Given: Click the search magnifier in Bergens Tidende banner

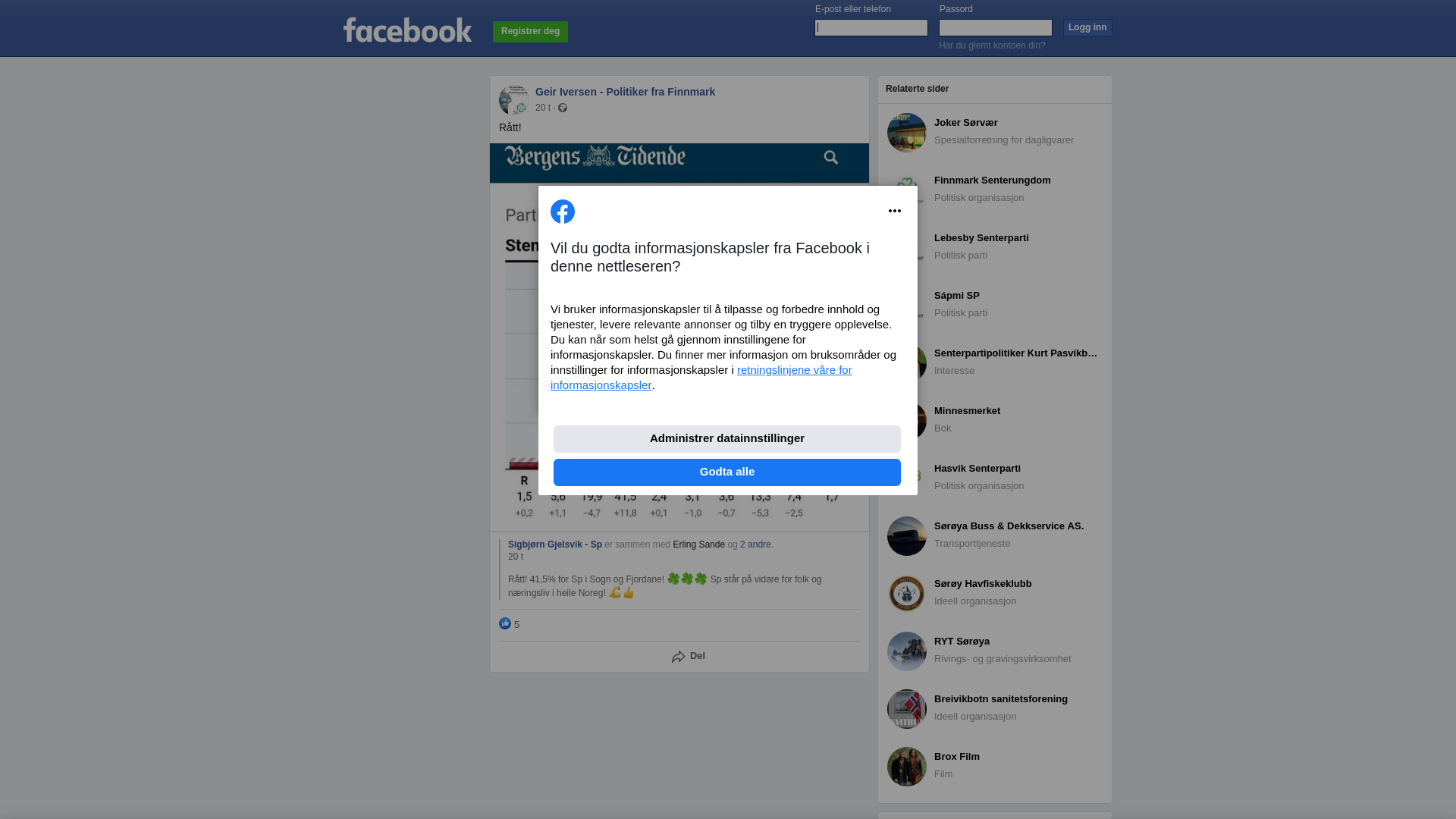Looking at the screenshot, I should coord(831,158).
